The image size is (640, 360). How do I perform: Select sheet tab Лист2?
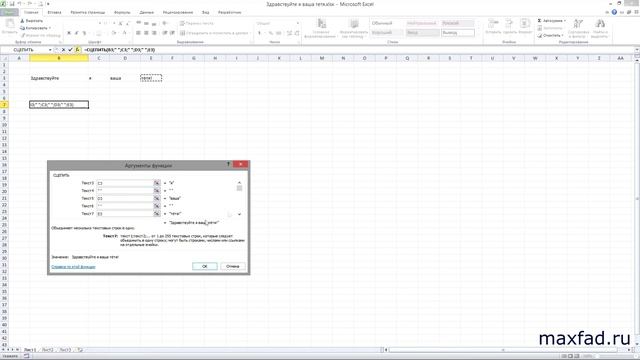(47, 350)
